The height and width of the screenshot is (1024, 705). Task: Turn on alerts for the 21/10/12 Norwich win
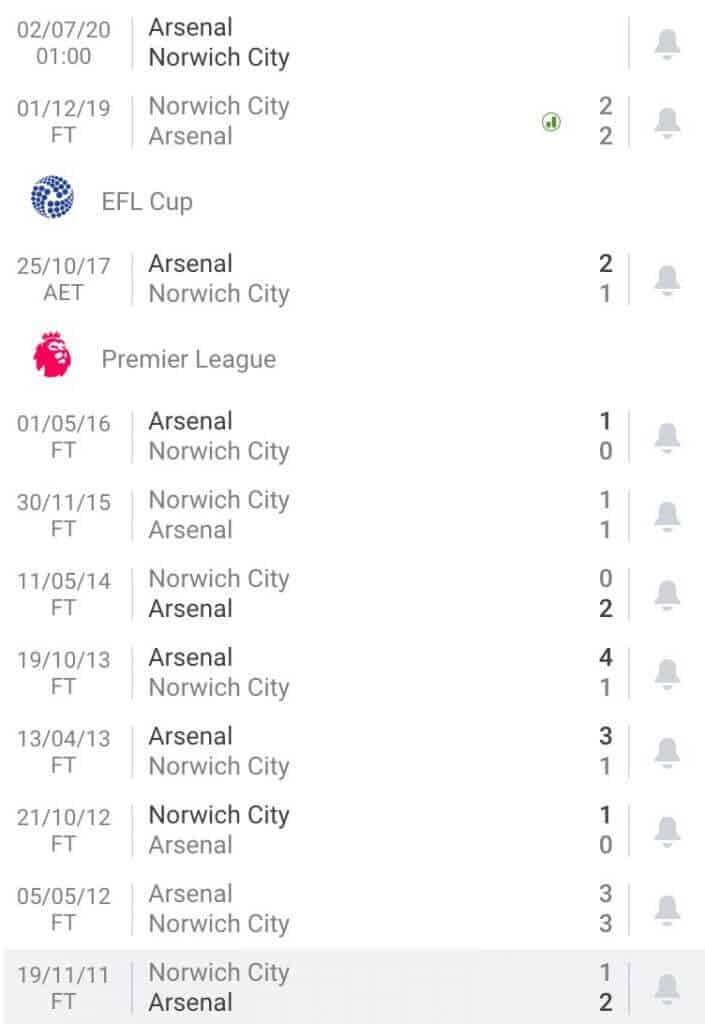pyautogui.click(x=665, y=829)
